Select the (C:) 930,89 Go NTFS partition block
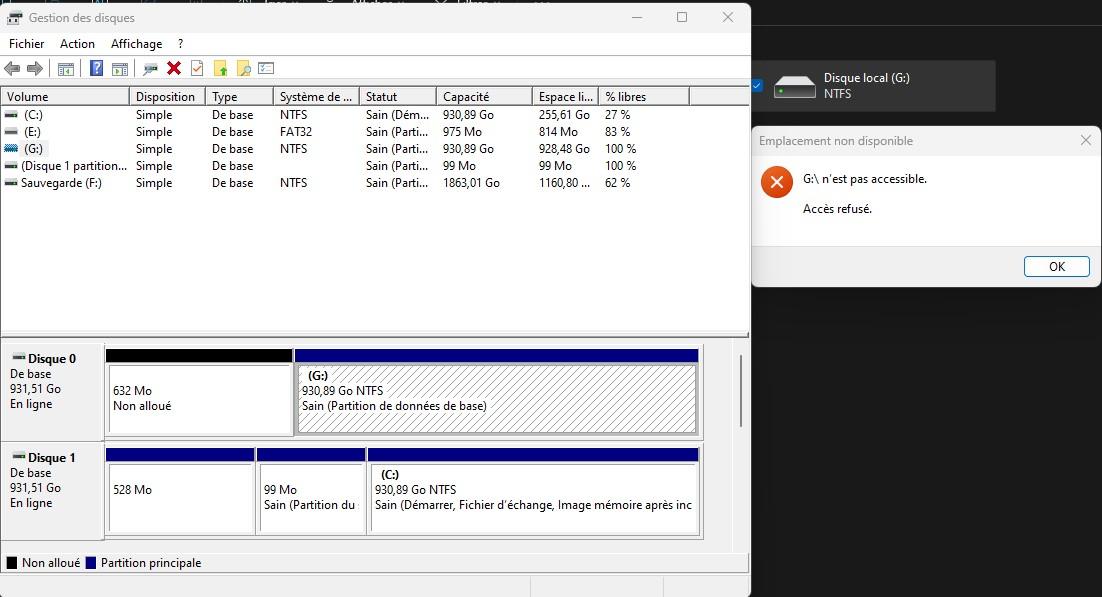The image size is (1102, 597). click(533, 492)
